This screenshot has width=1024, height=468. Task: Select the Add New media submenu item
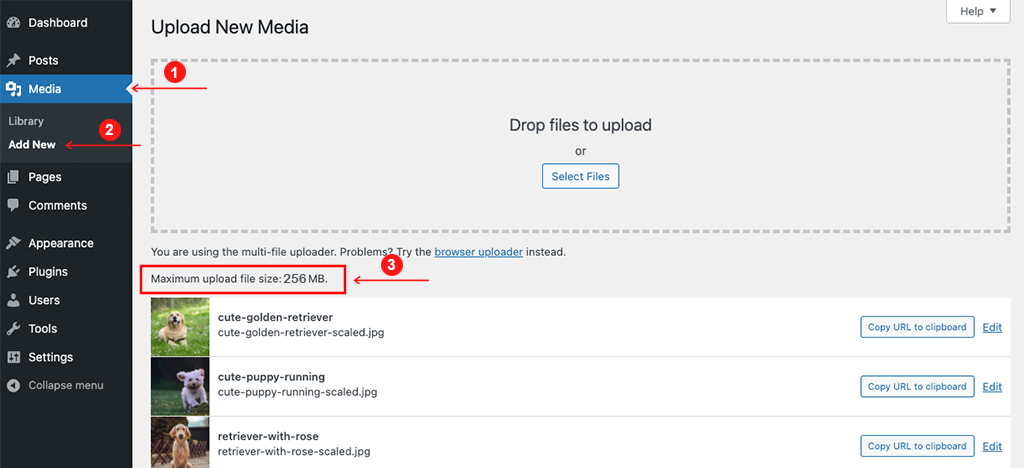(x=32, y=145)
